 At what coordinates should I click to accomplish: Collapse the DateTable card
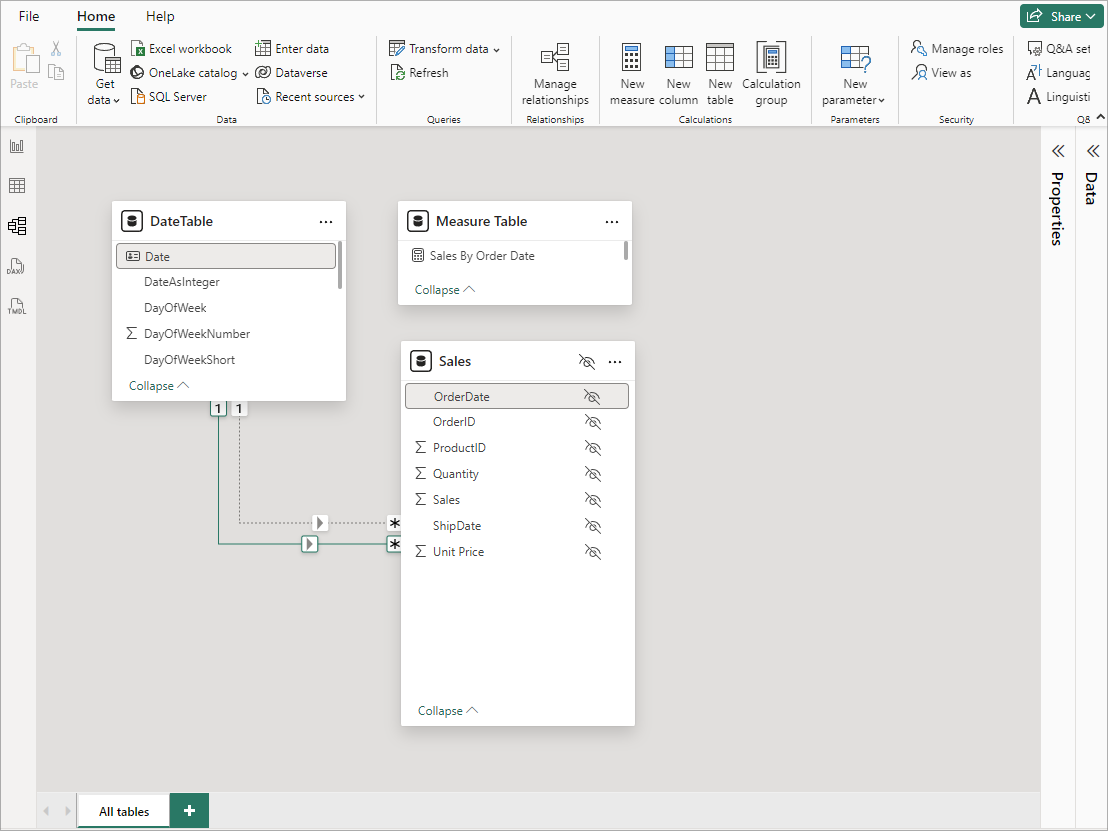pyautogui.click(x=158, y=386)
